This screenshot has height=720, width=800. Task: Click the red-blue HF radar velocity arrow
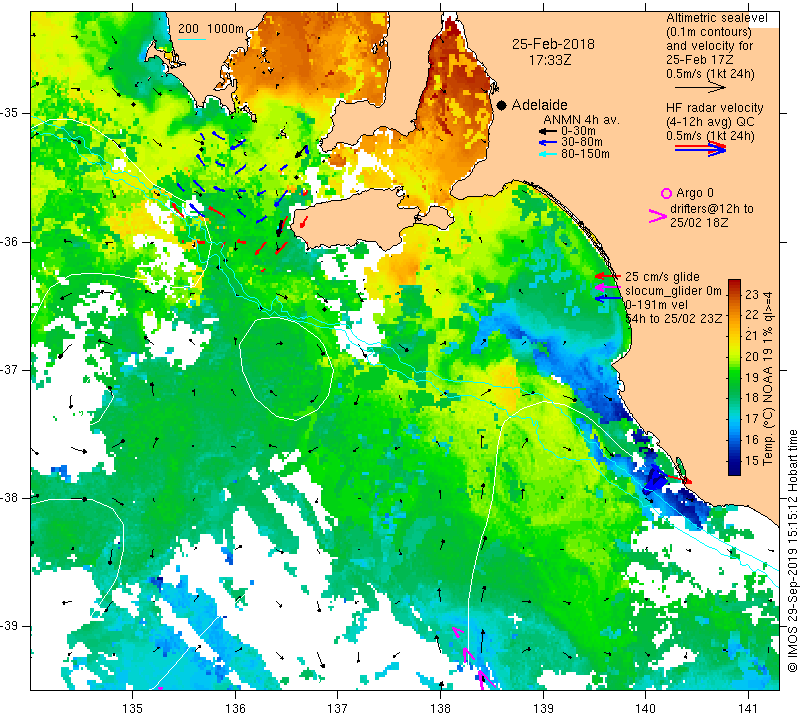point(700,149)
